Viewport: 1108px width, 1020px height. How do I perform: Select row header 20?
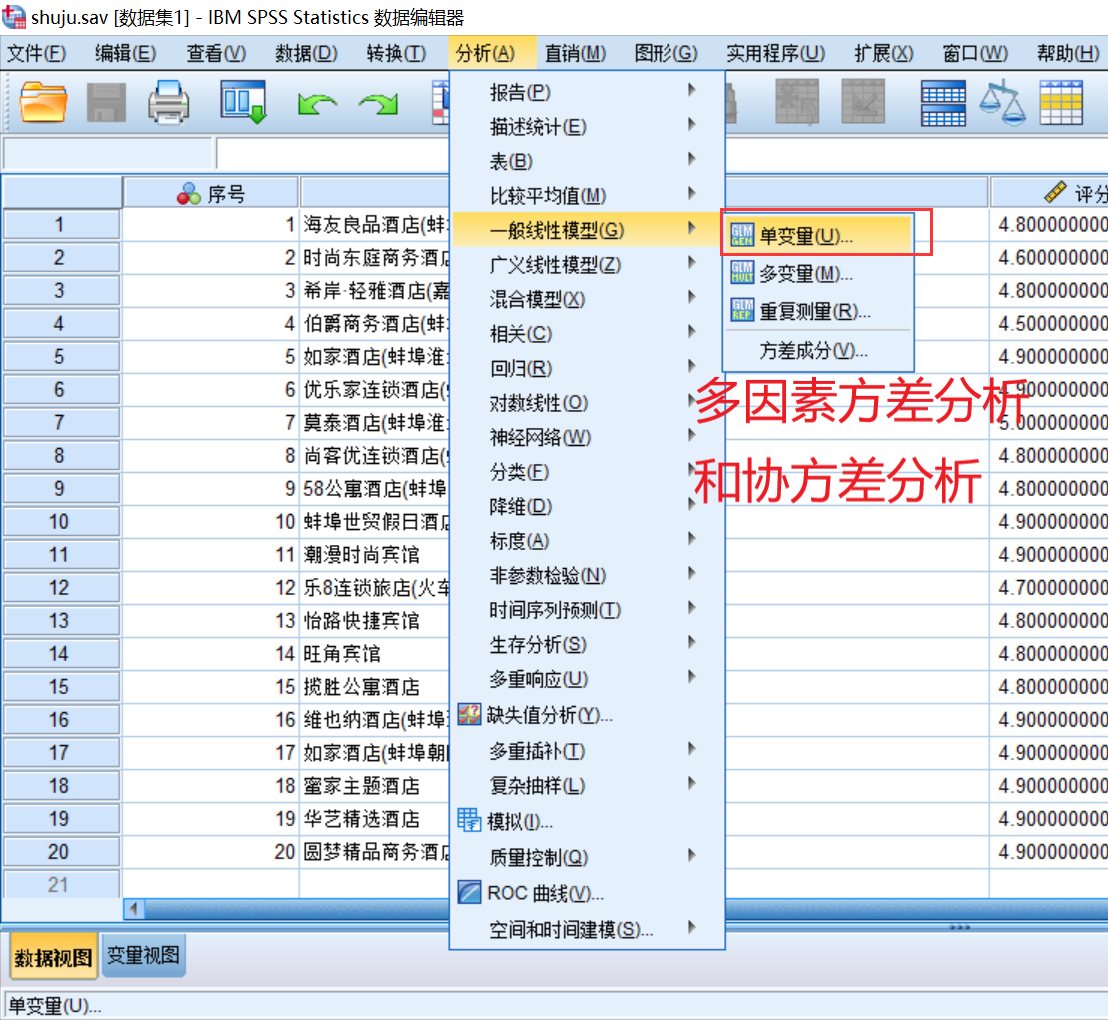tap(60, 852)
